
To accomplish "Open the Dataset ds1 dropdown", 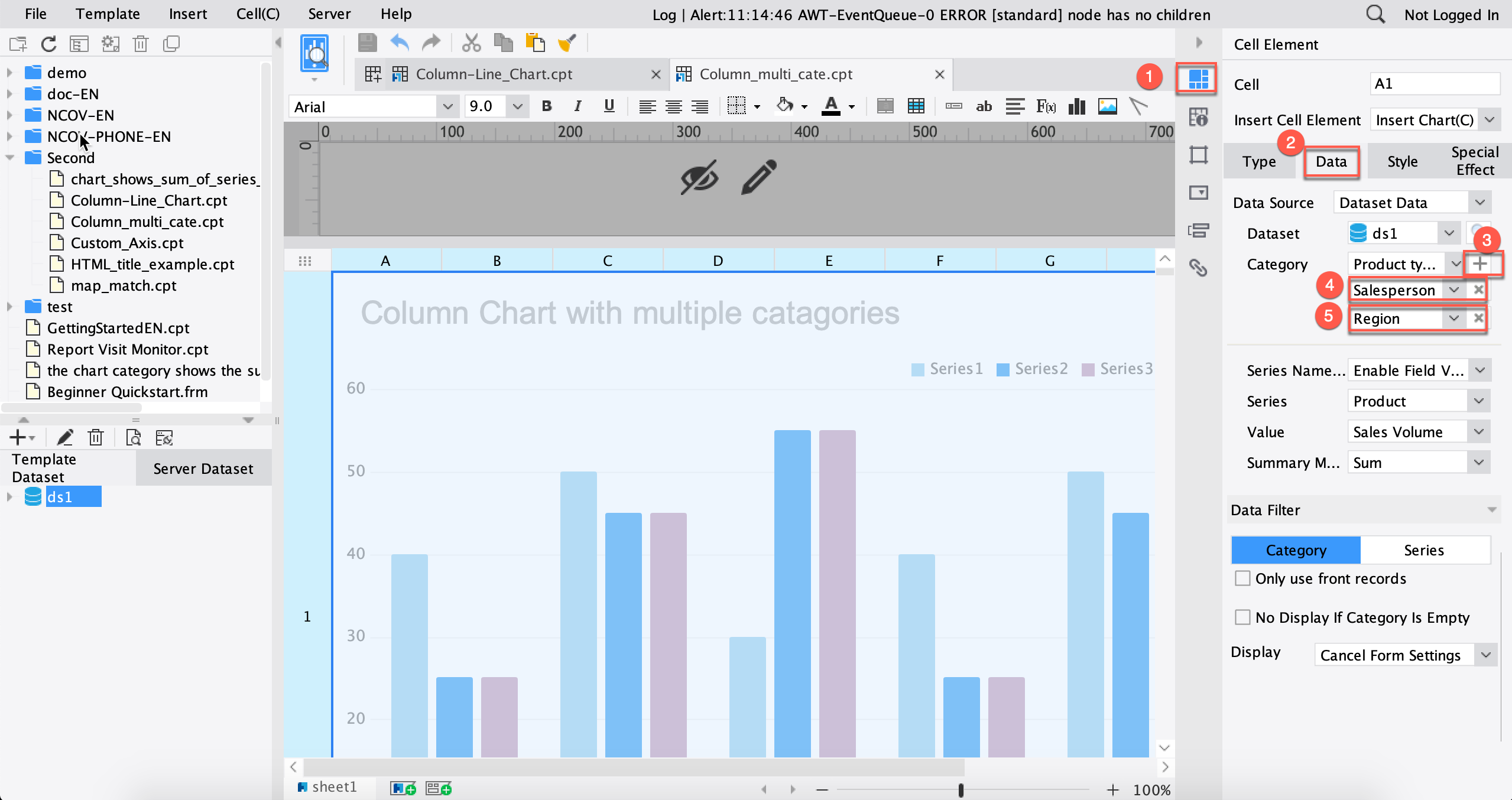I will coord(1449,233).
